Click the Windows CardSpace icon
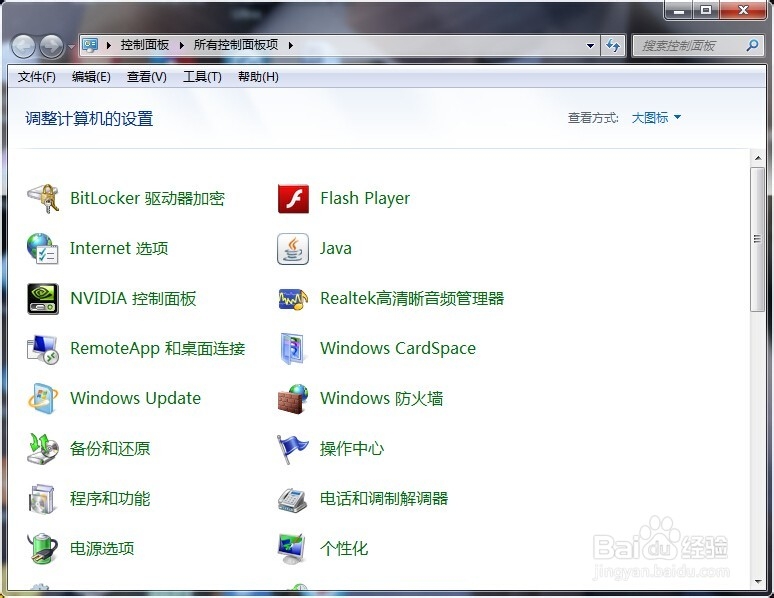The image size is (774, 598). click(293, 349)
